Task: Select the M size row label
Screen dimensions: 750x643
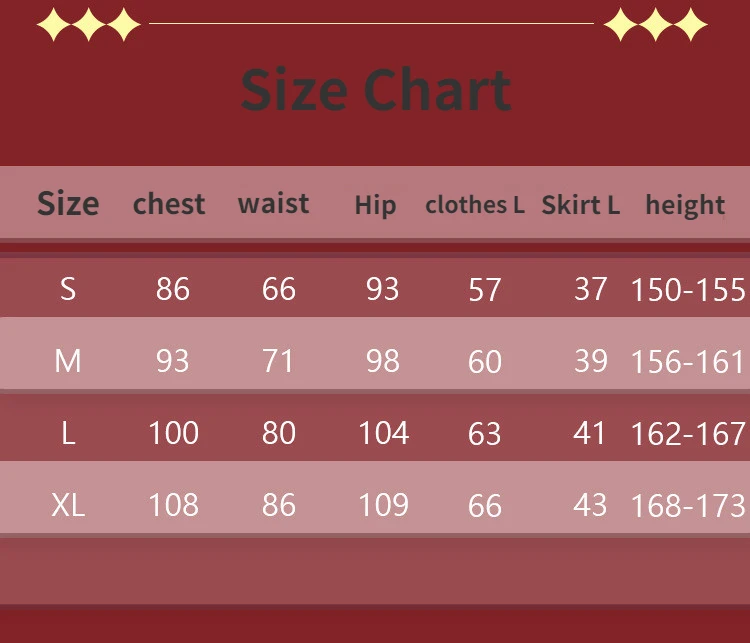Action: tap(68, 360)
